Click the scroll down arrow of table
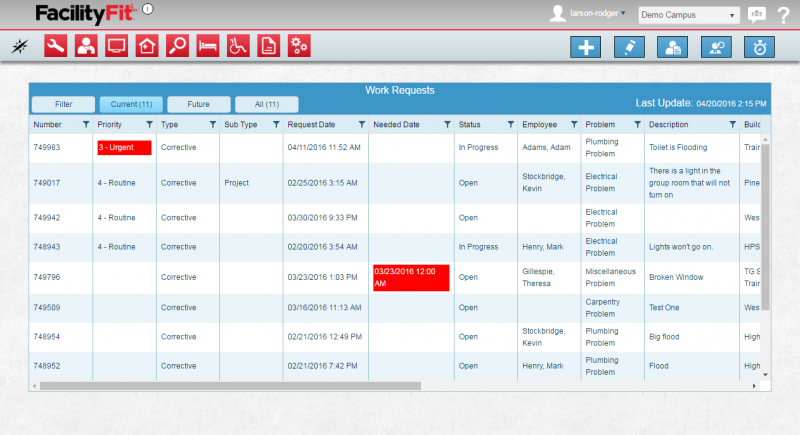 tap(765, 375)
